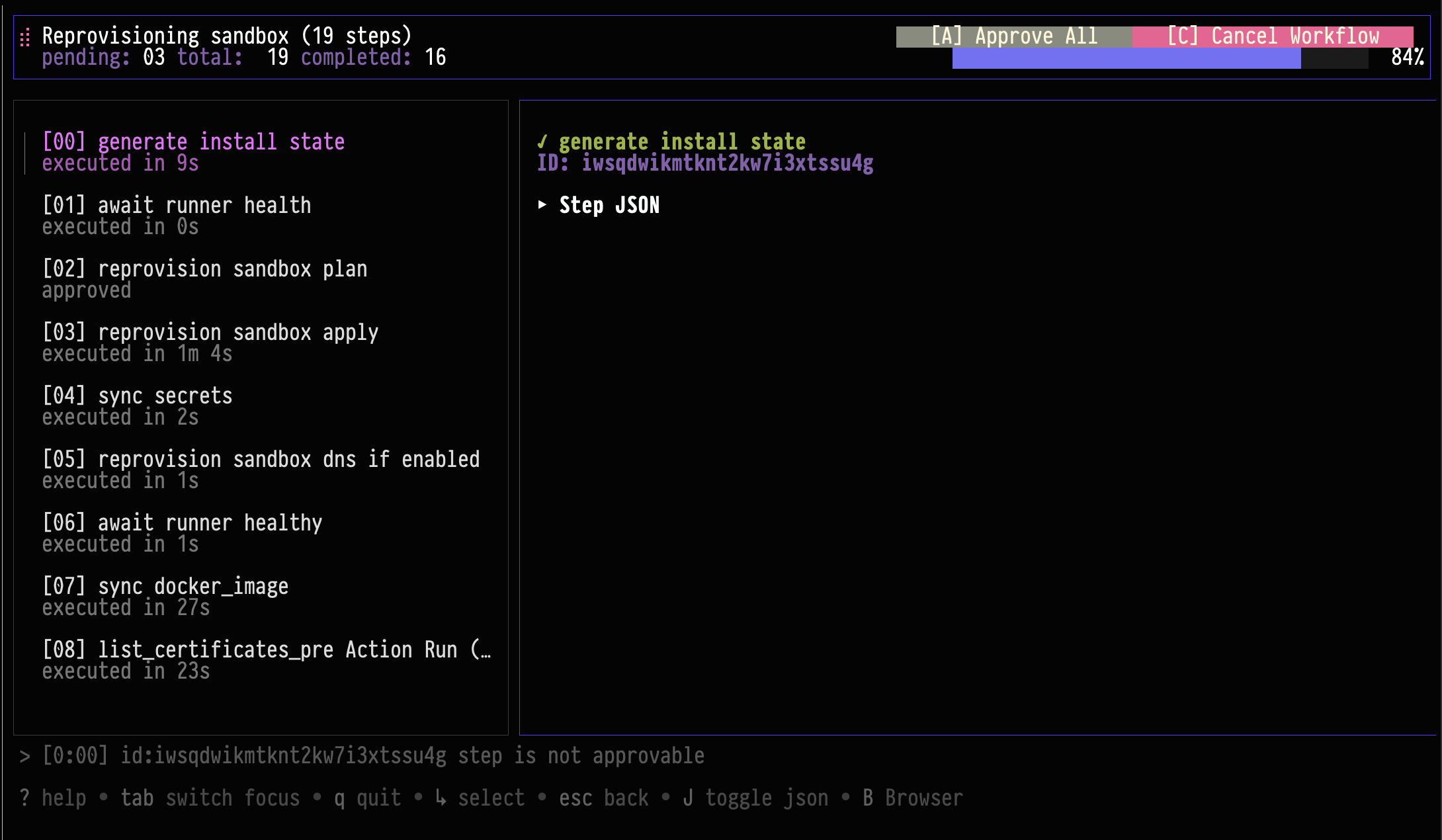Click the dotted grip icon beside workflow title
Screen dimensions: 1442x840
click(x=25, y=38)
